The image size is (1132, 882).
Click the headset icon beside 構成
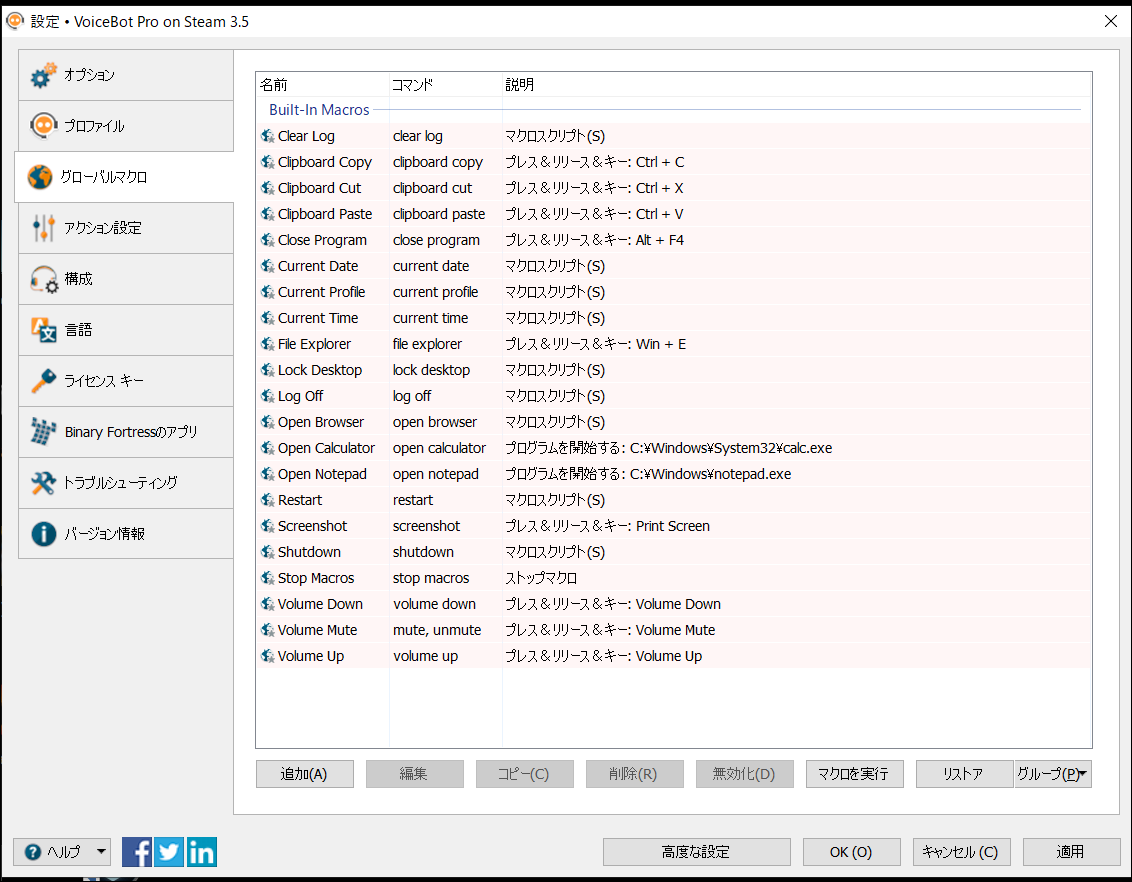(44, 279)
